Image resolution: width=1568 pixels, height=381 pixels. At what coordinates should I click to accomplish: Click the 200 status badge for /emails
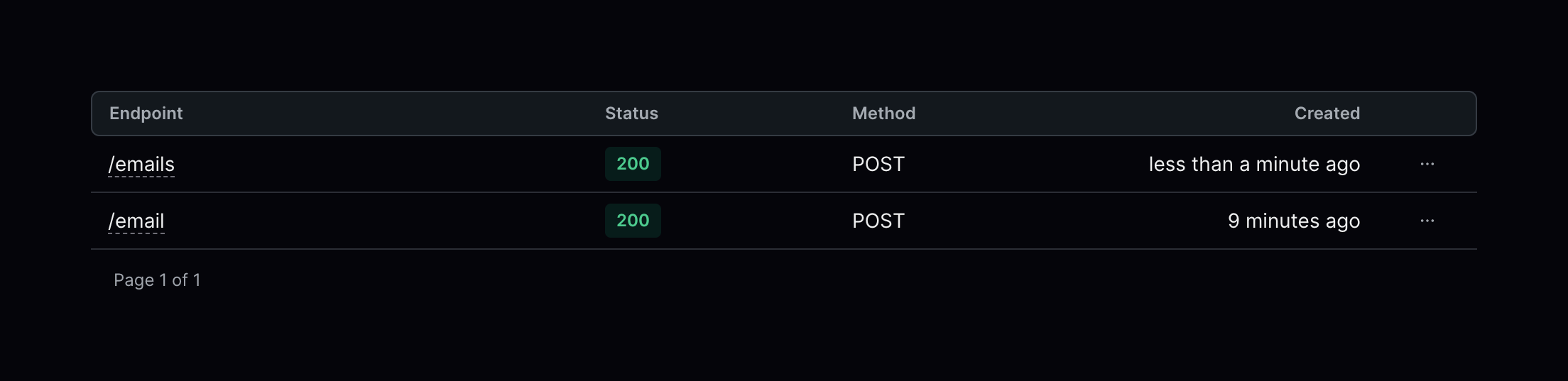click(633, 164)
